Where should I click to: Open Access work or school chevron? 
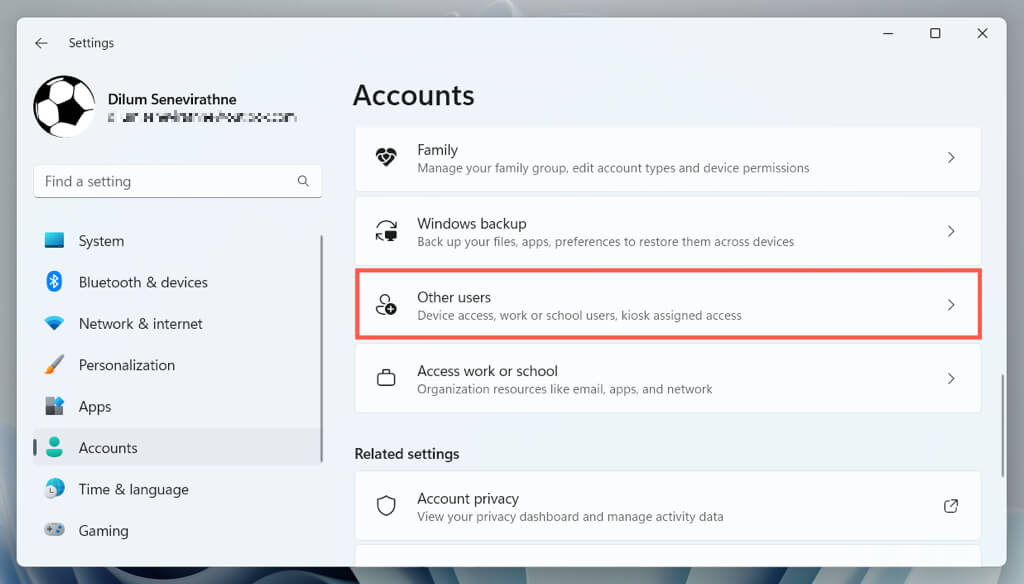point(951,379)
